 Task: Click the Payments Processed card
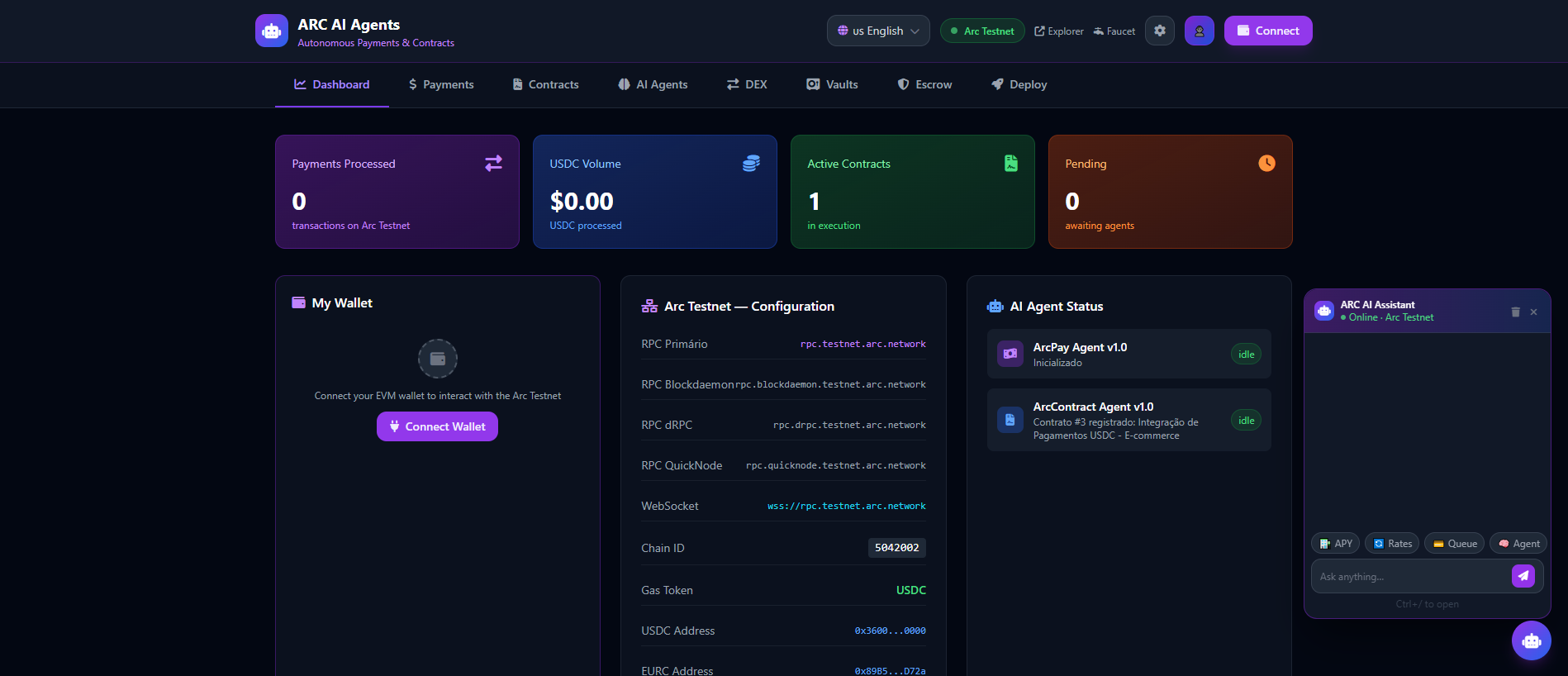point(397,192)
